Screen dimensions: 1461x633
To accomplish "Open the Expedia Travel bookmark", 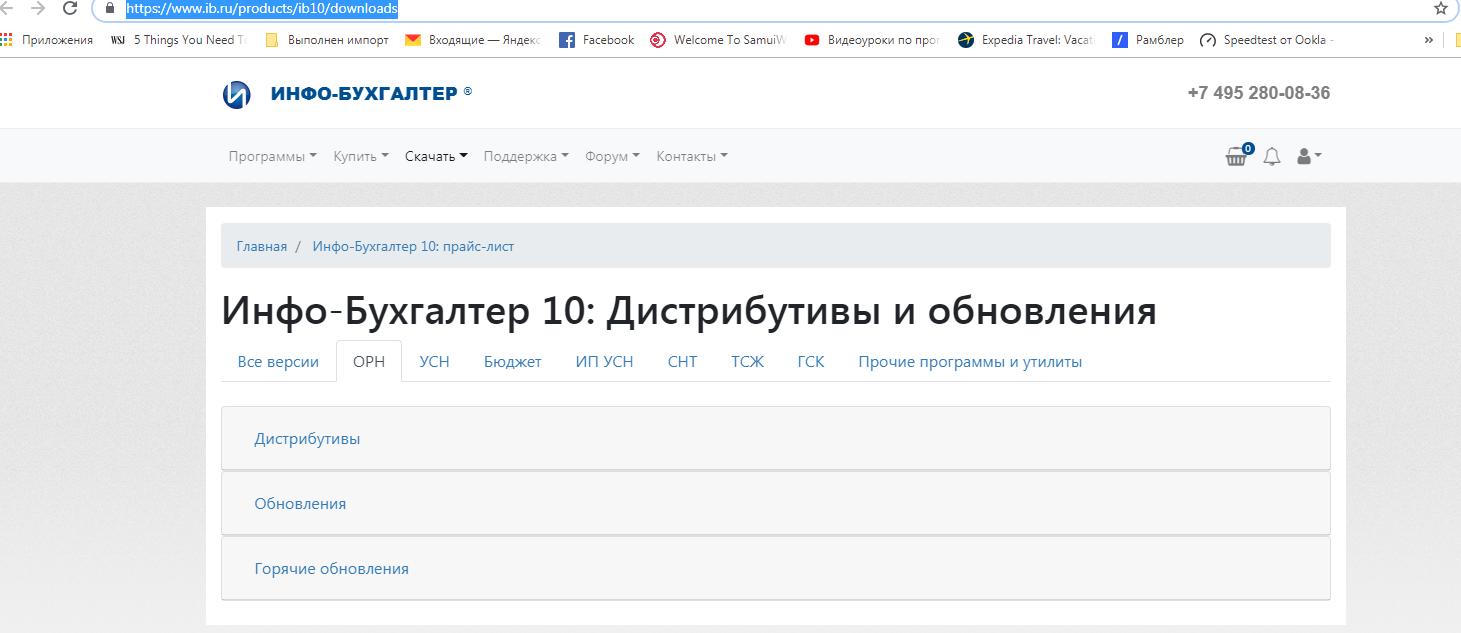I will coord(1026,40).
